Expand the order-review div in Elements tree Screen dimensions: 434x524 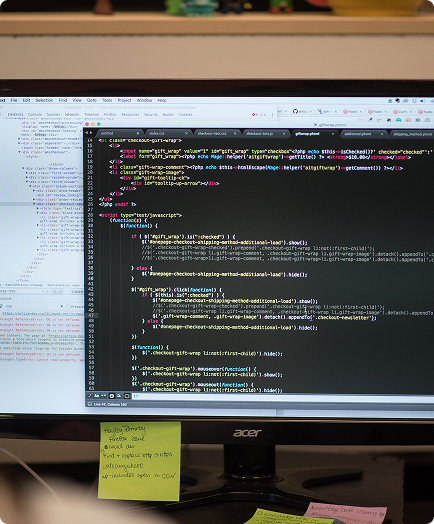34,199
